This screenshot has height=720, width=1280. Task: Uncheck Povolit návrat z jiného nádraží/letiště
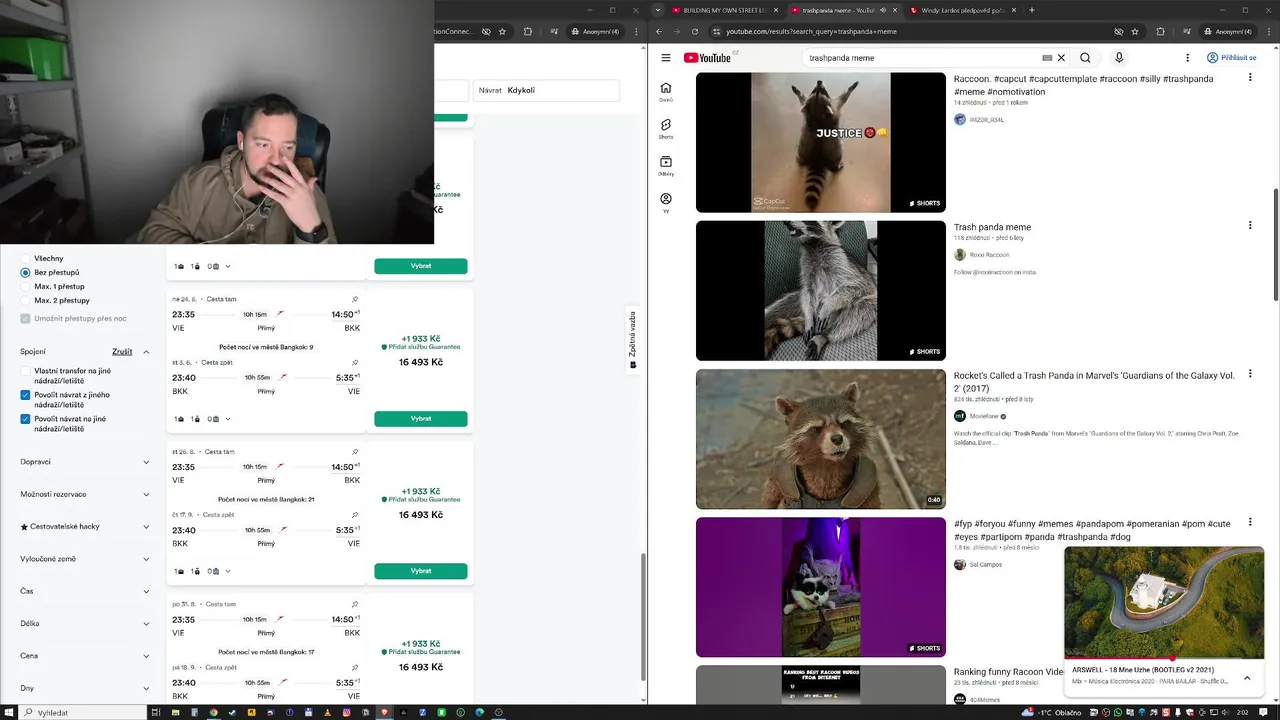(x=25, y=395)
